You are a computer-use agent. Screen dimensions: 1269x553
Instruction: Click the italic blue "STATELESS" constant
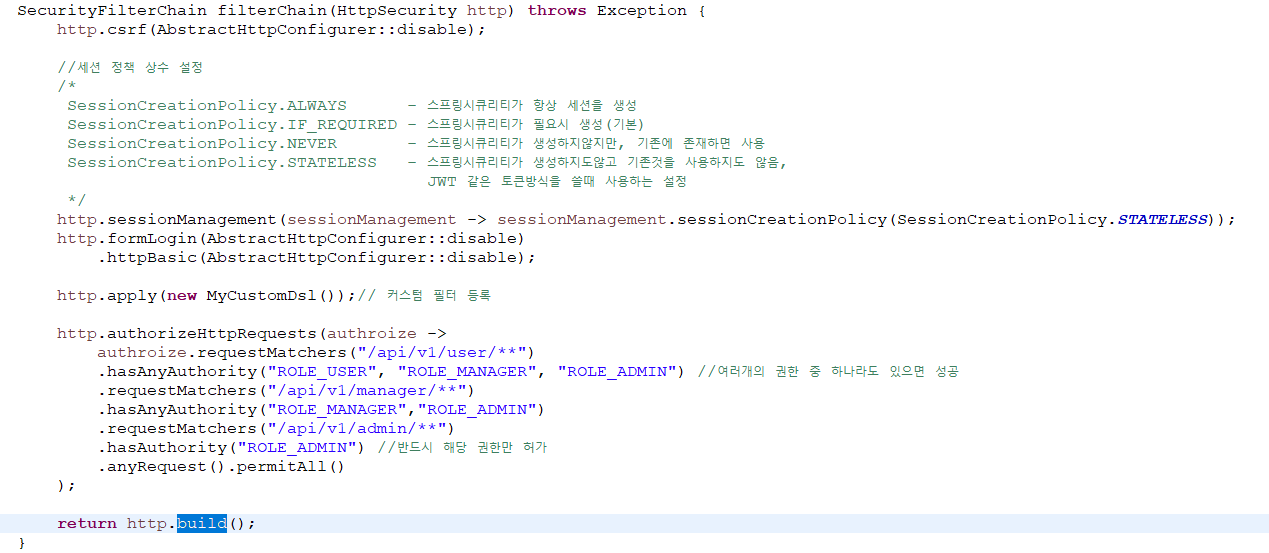(x=1162, y=219)
